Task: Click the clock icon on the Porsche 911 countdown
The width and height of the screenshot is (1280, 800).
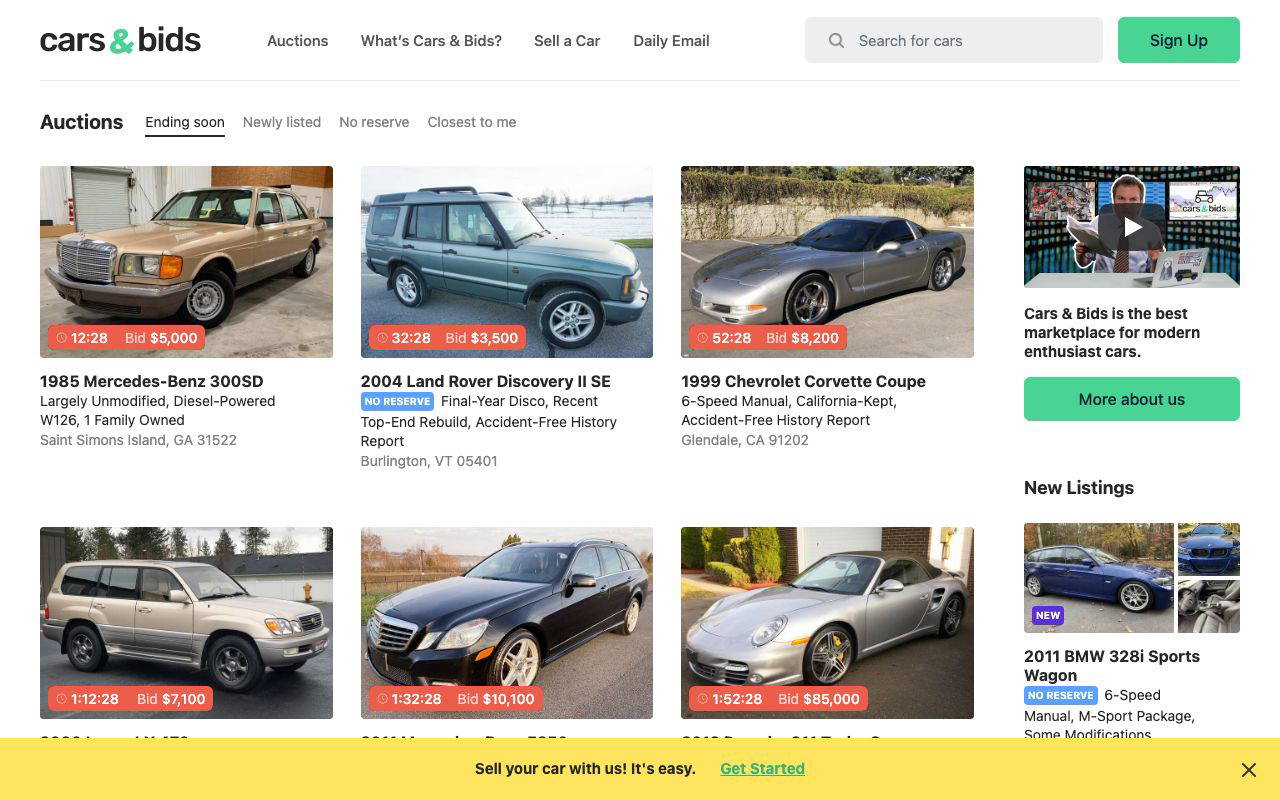Action: pyautogui.click(x=702, y=699)
